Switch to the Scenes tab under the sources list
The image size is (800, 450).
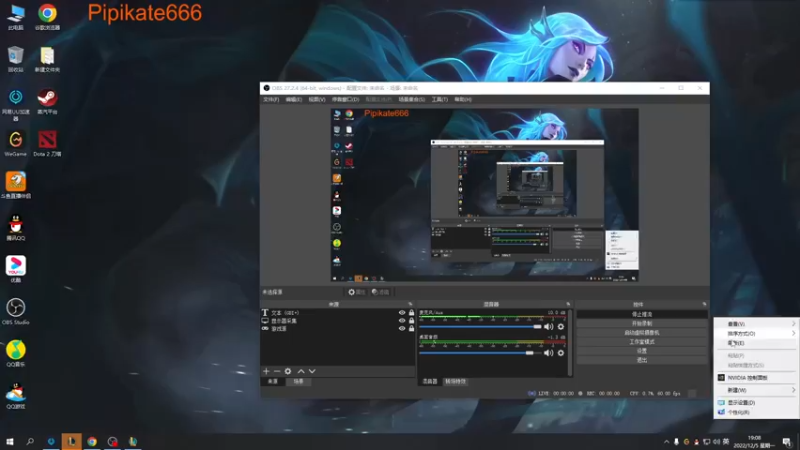298,382
